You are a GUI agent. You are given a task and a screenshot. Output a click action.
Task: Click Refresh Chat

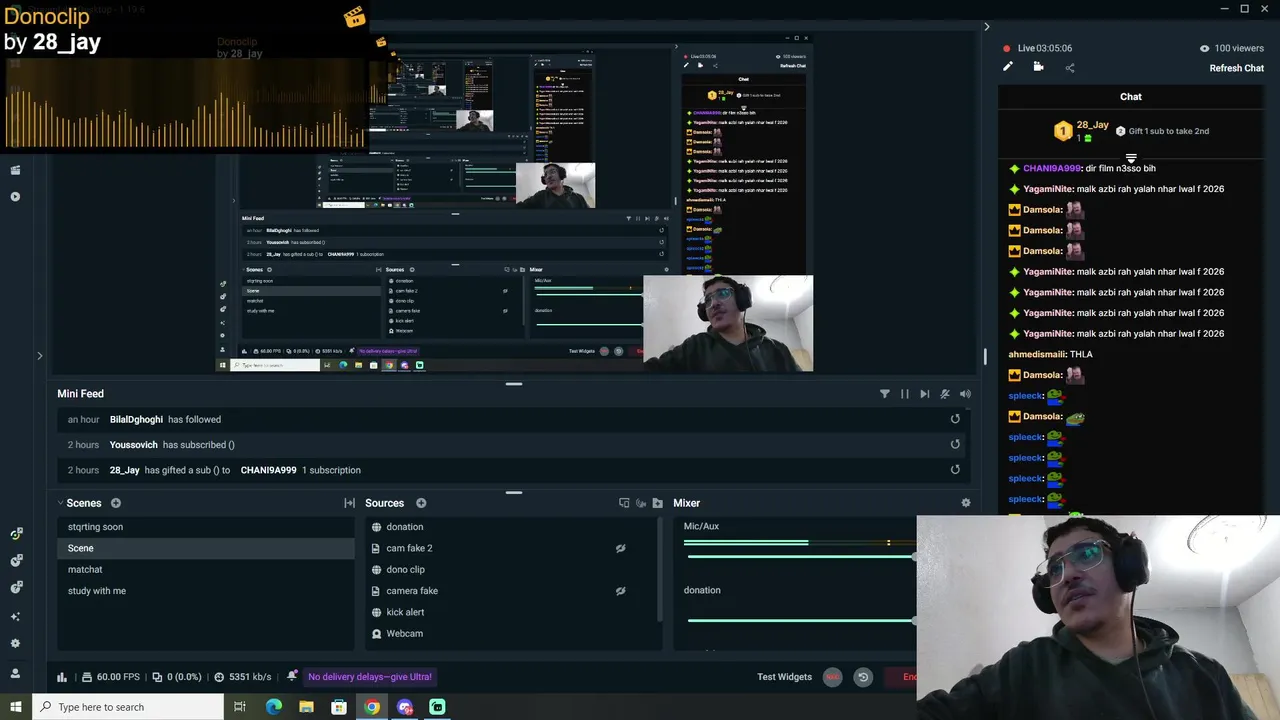[1237, 68]
